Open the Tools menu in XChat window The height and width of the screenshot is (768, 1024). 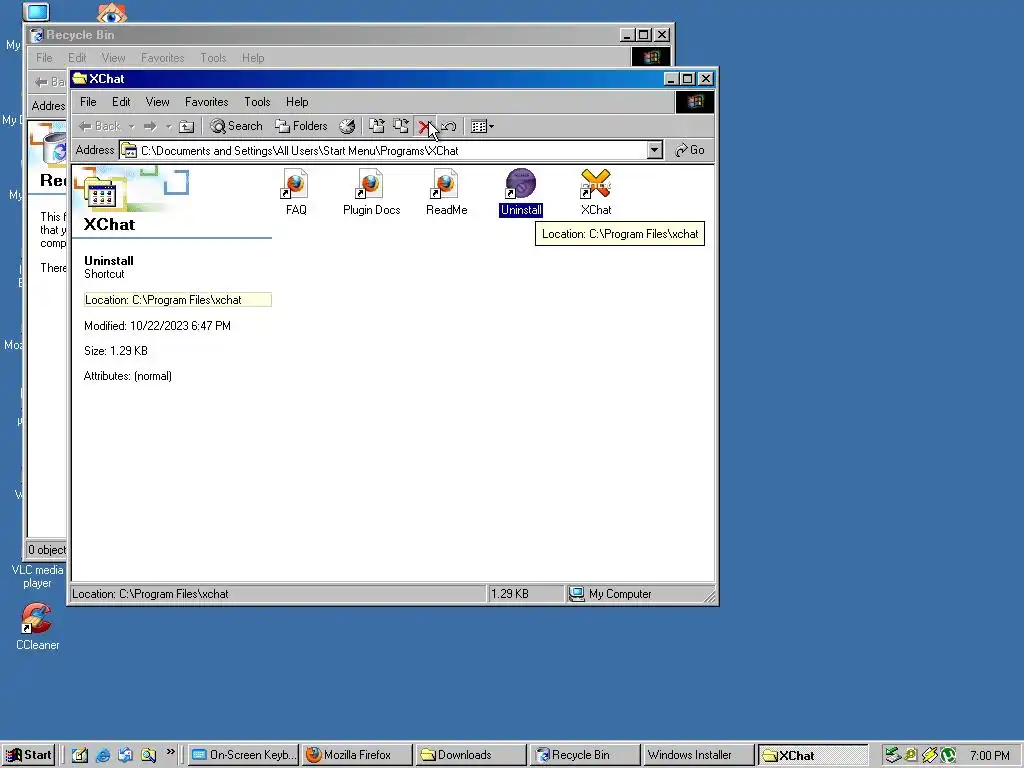click(257, 102)
